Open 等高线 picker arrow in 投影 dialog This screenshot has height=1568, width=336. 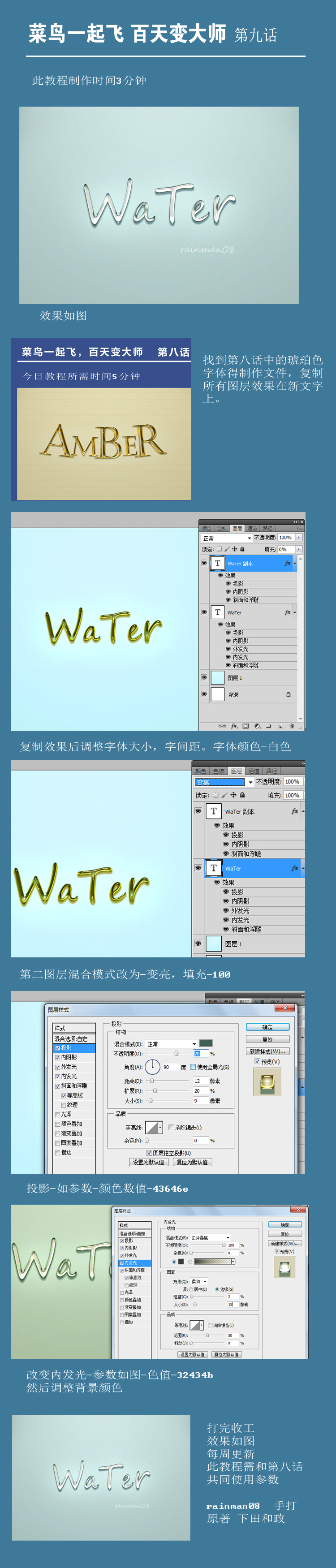(161, 1127)
